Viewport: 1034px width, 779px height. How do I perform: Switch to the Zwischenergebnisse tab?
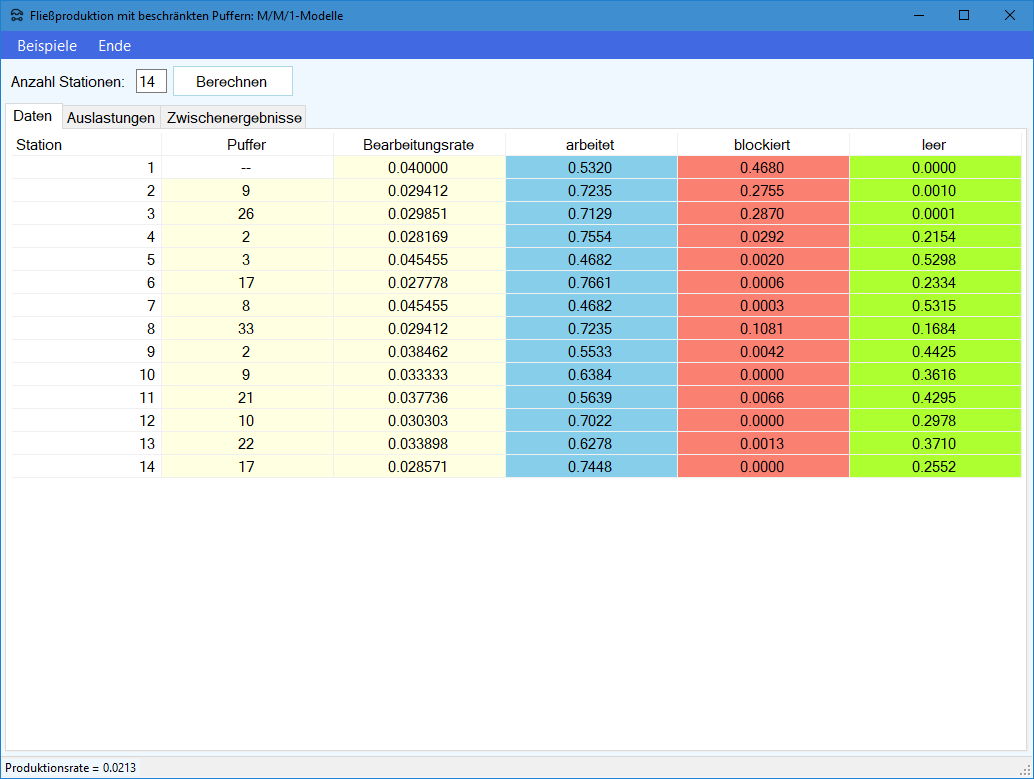pos(234,117)
